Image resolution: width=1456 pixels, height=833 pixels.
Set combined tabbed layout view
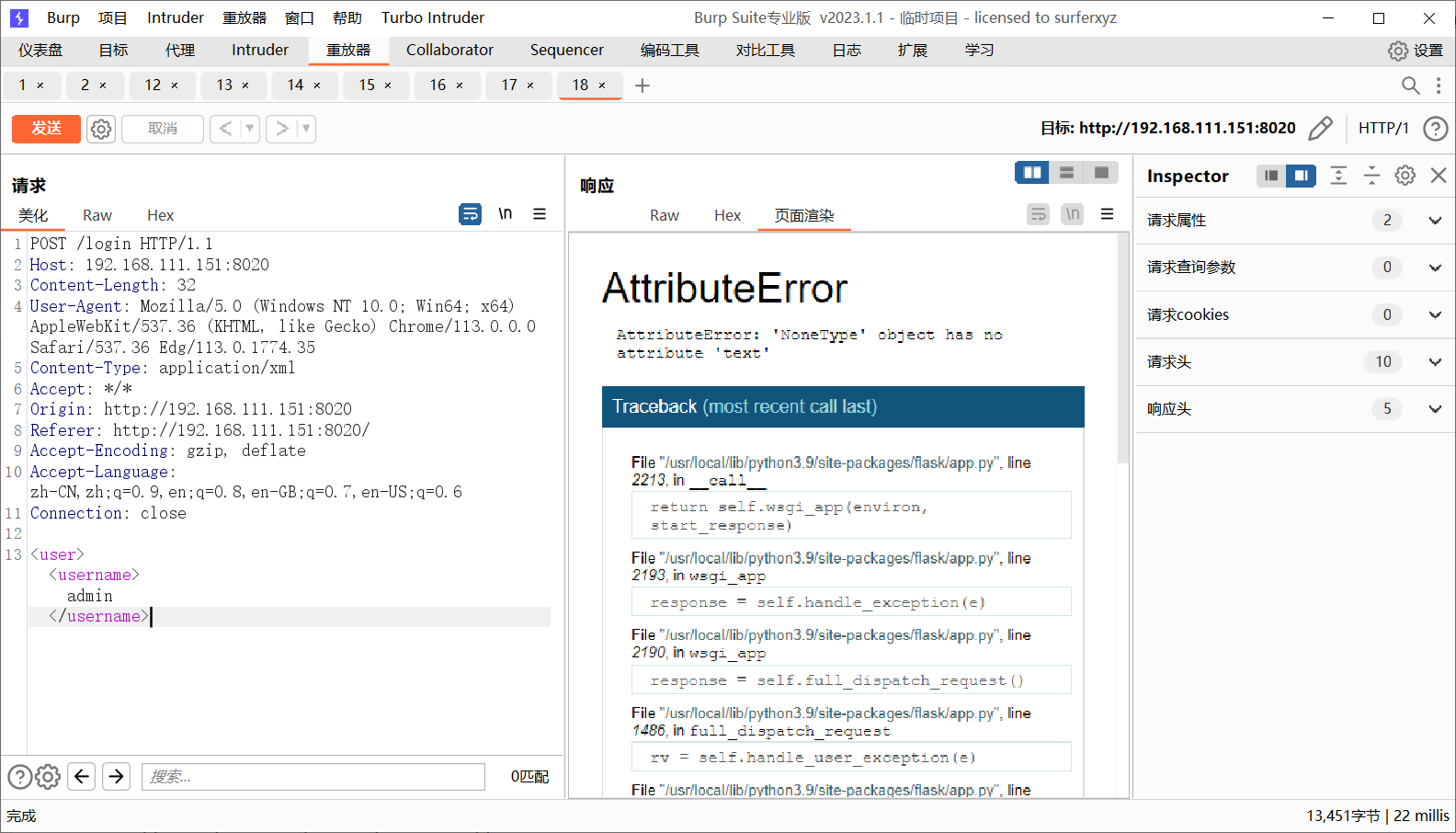1101,173
